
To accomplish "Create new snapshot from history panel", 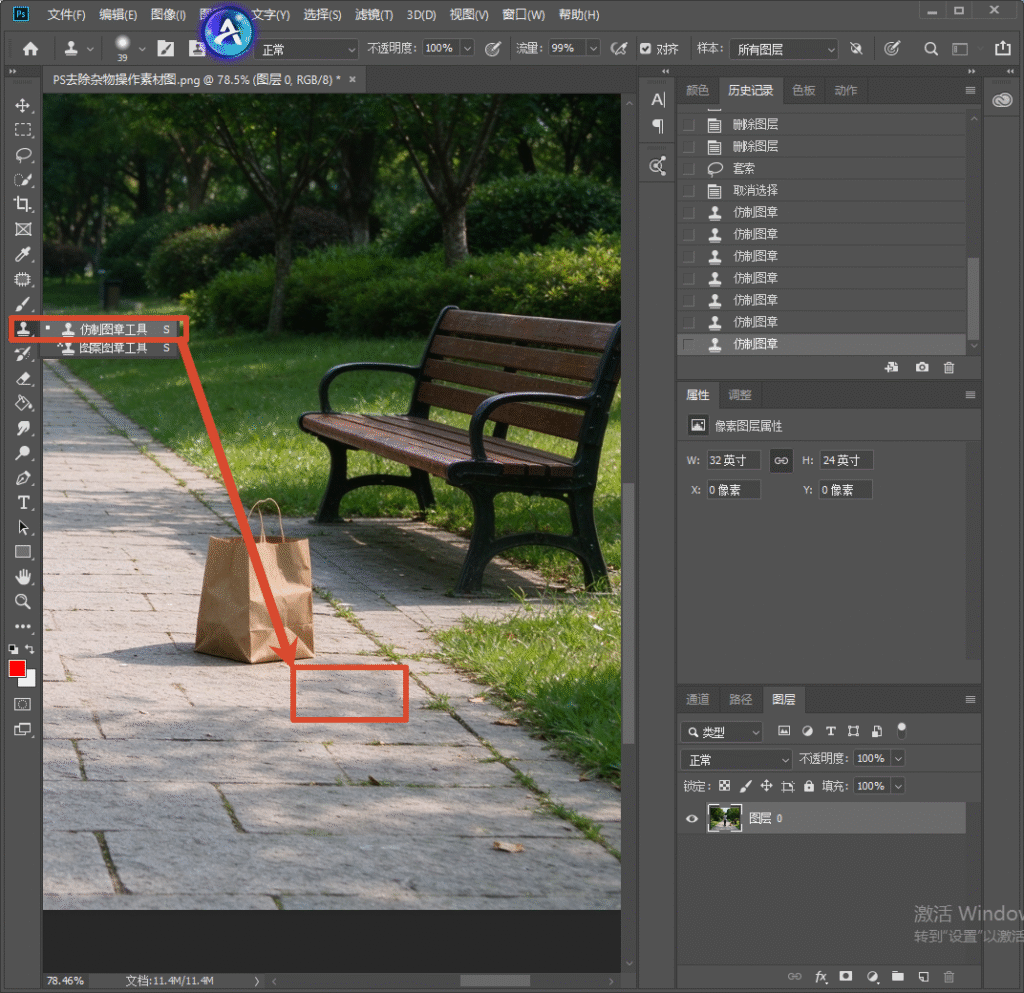I will click(921, 368).
